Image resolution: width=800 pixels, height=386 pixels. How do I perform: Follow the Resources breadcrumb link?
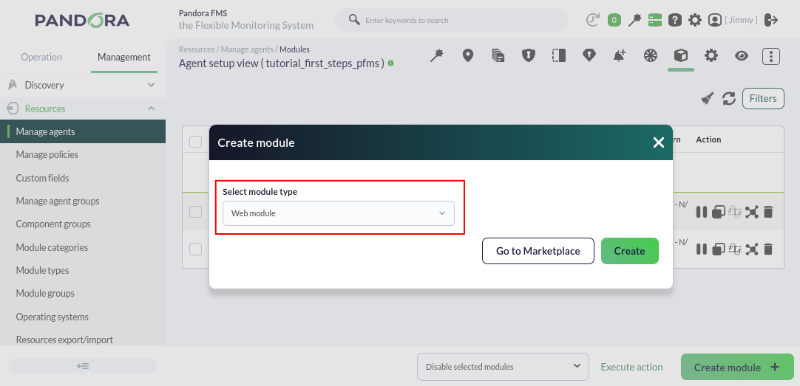pyautogui.click(x=196, y=49)
